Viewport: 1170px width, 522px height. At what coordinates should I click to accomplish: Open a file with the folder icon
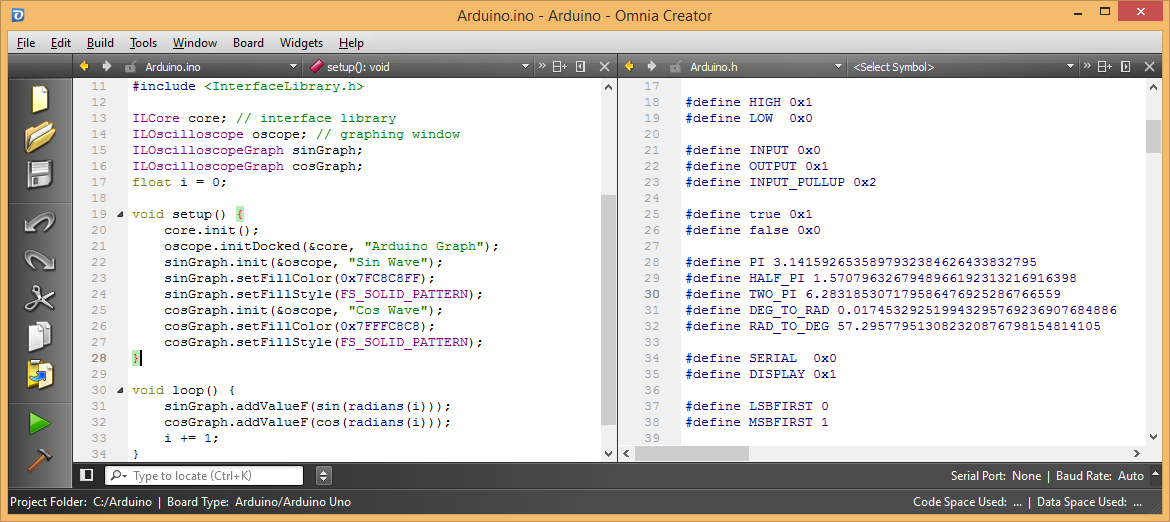coord(40,136)
